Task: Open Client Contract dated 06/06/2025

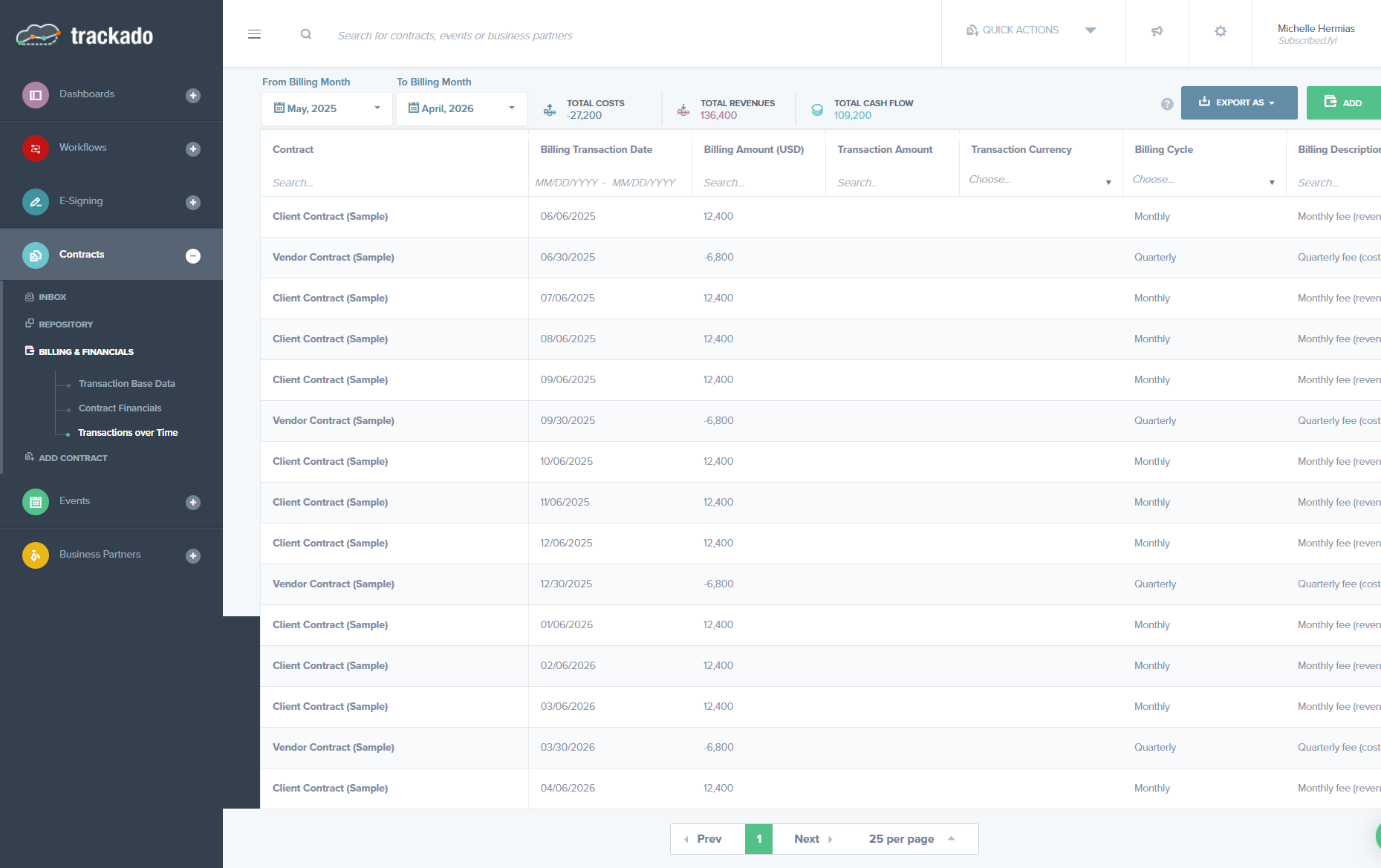Action: [330, 217]
